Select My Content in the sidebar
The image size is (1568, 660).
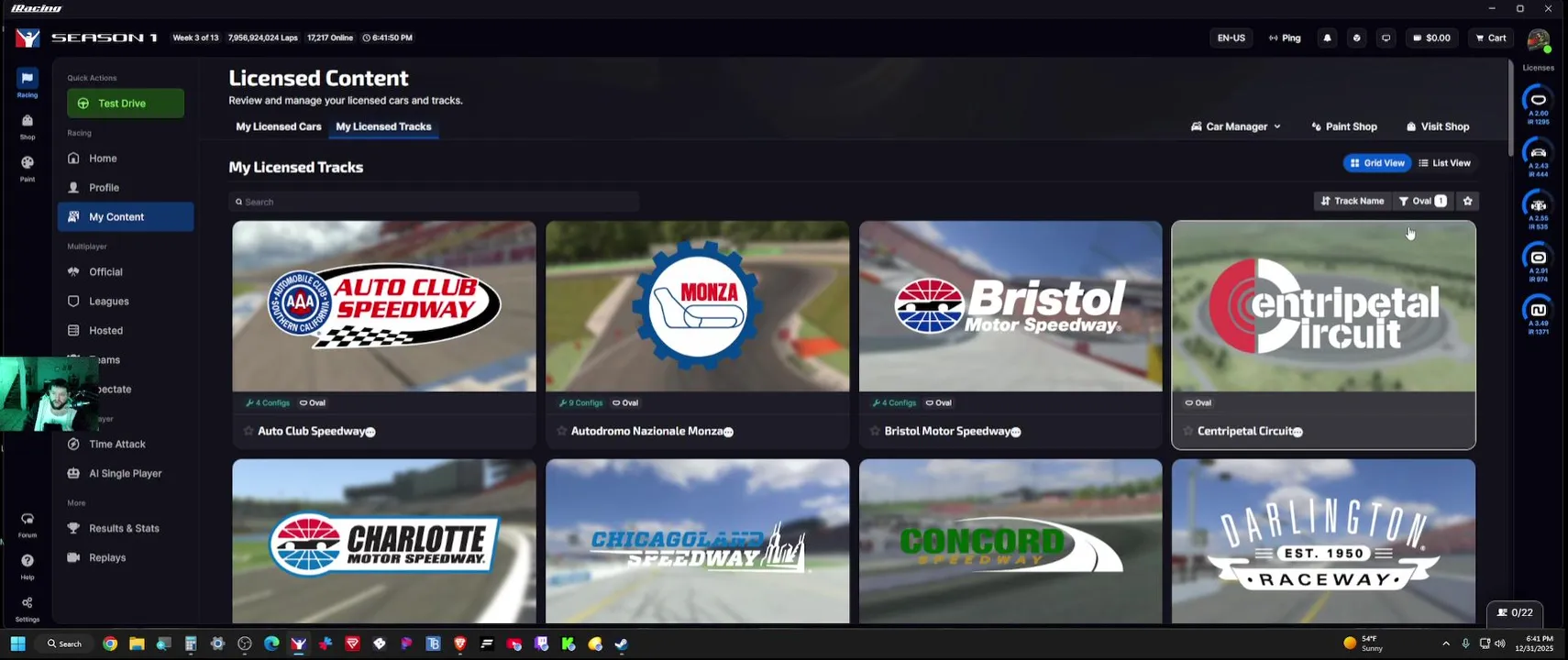coord(126,217)
